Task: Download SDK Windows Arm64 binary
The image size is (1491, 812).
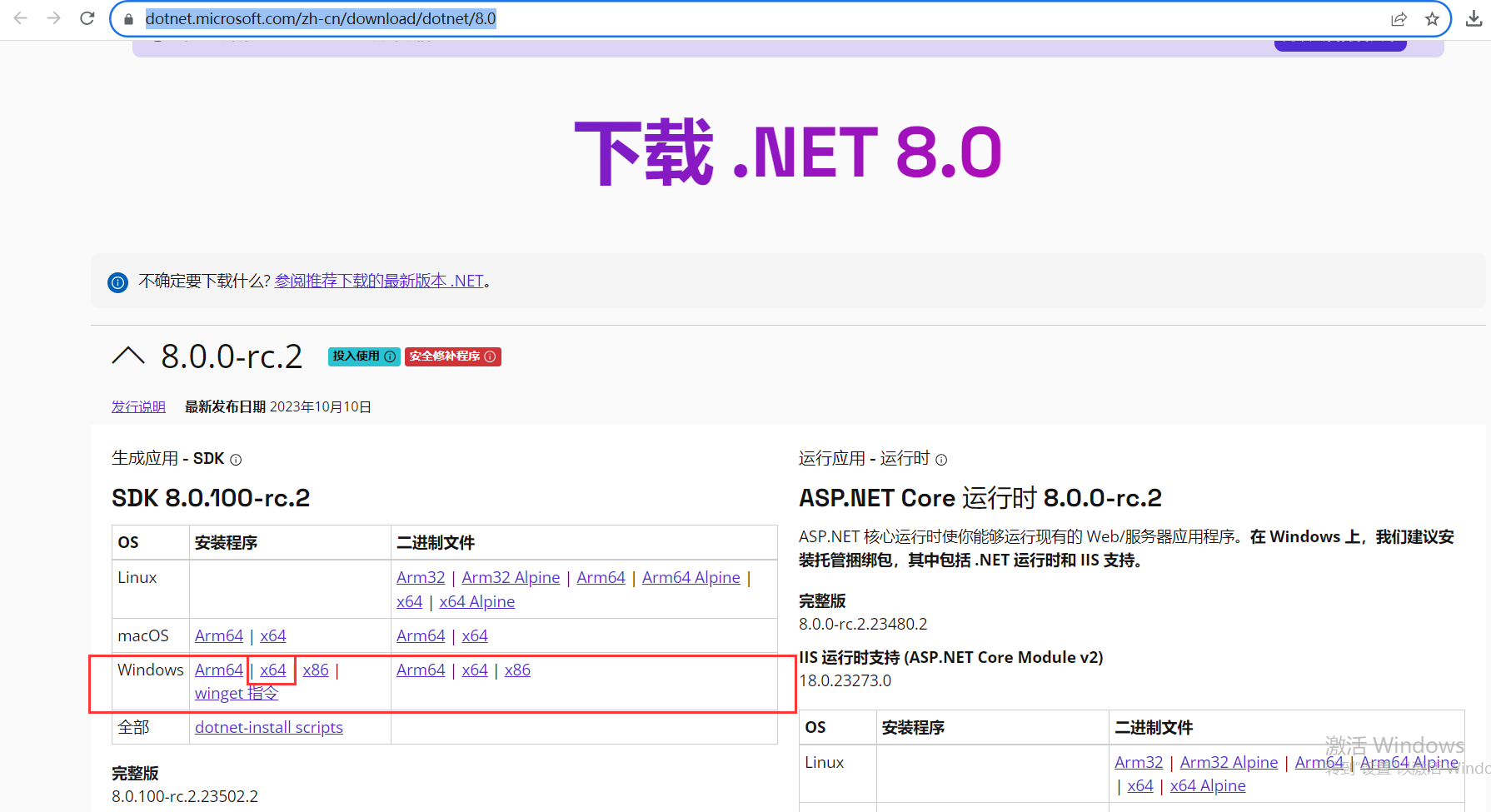Action: pos(421,670)
